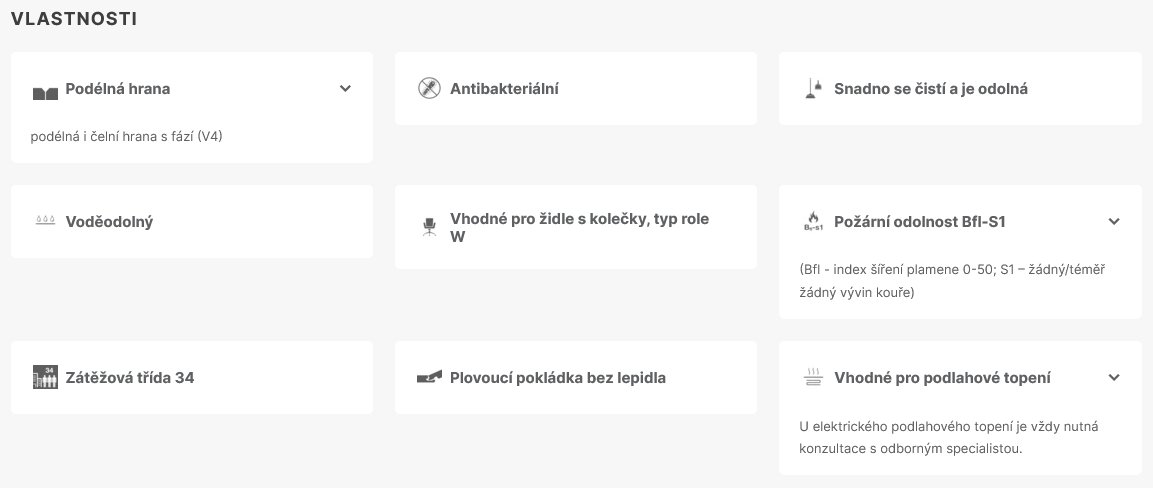This screenshot has height=488, width=1153.
Task: Click the floating installation icon
Action: click(429, 378)
